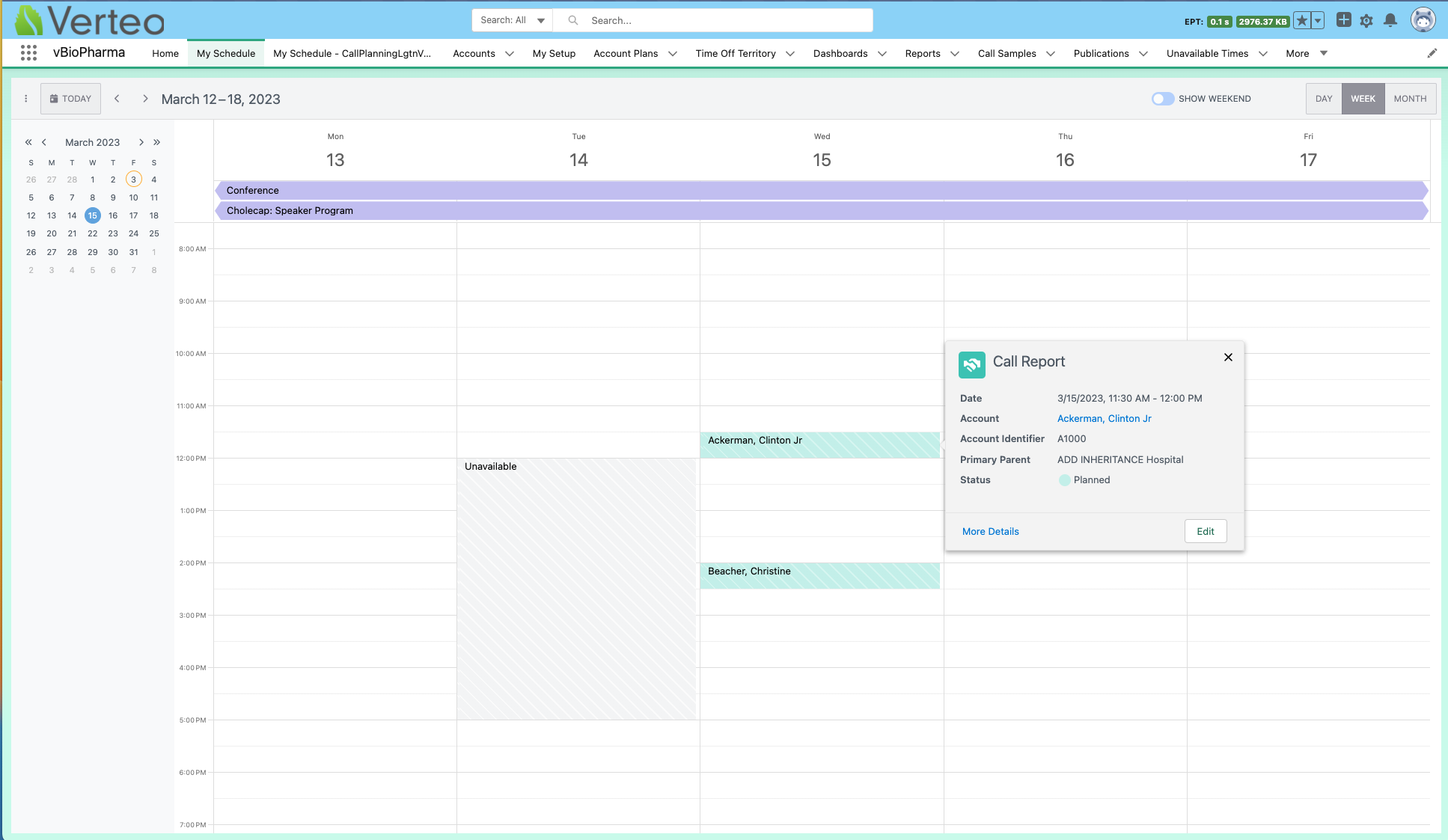1448x840 pixels.
Task: Open the user avatar profile menu
Action: click(1422, 20)
